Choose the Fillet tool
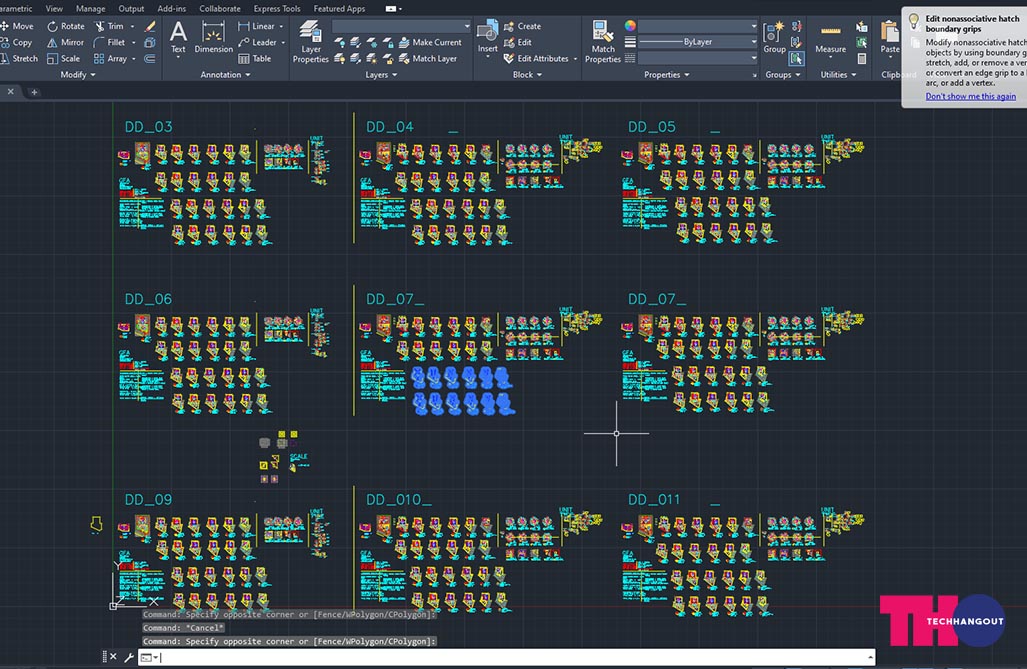The height and width of the screenshot is (669, 1027). 109,43
